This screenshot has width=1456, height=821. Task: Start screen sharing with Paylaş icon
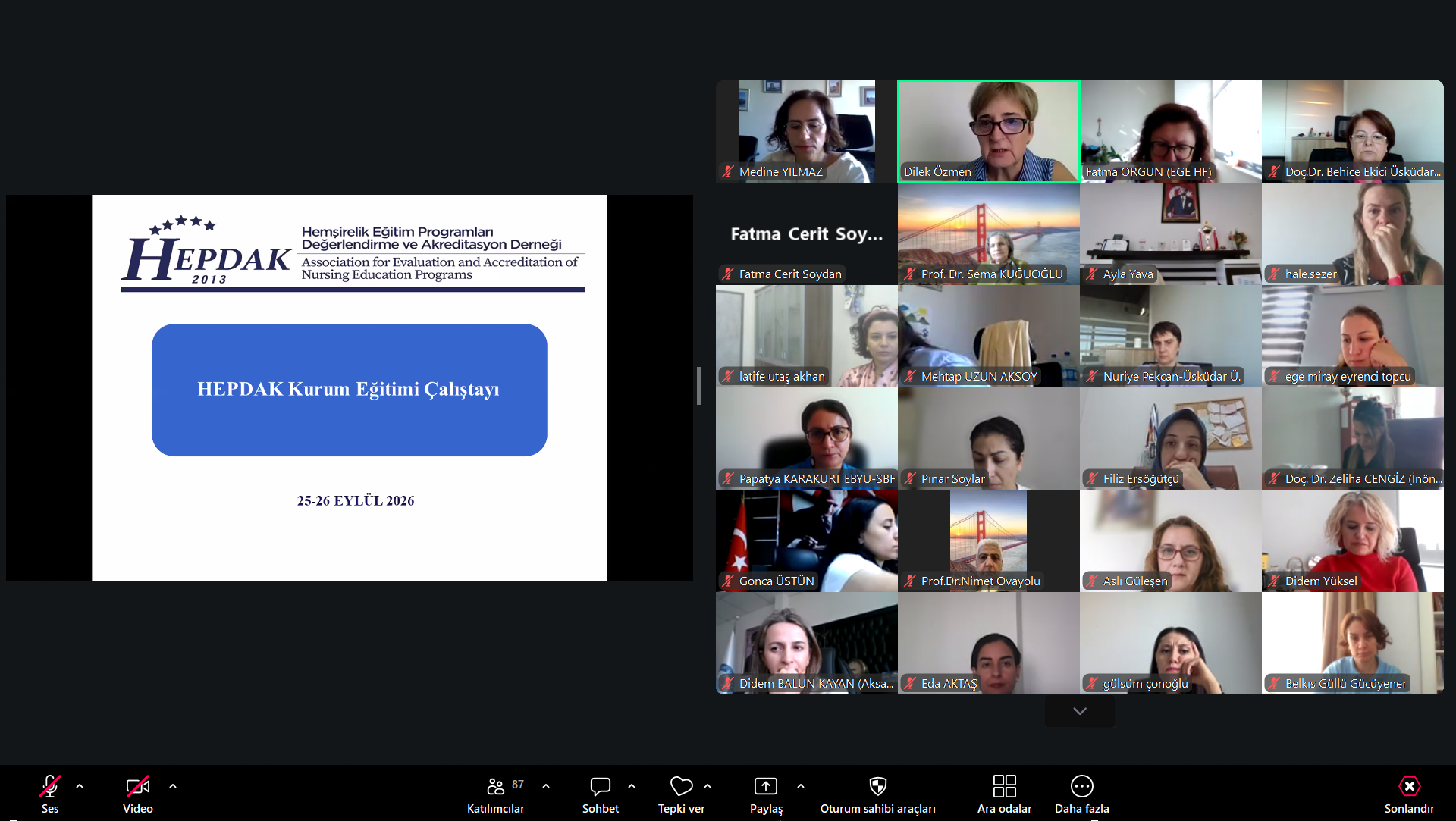[x=766, y=786]
